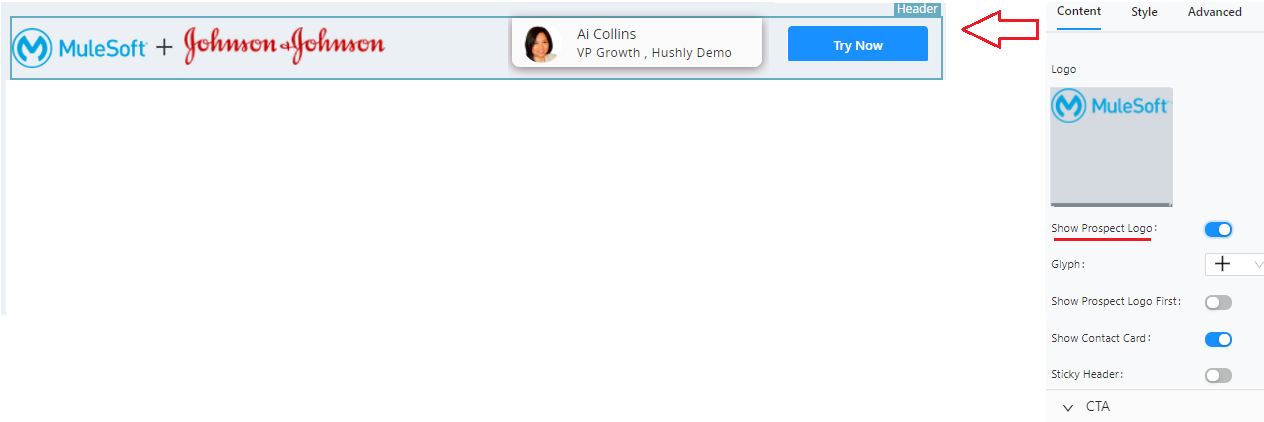The image size is (1264, 422).
Task: Click the Johnson & Johnson prospect logo
Action: tap(284, 45)
